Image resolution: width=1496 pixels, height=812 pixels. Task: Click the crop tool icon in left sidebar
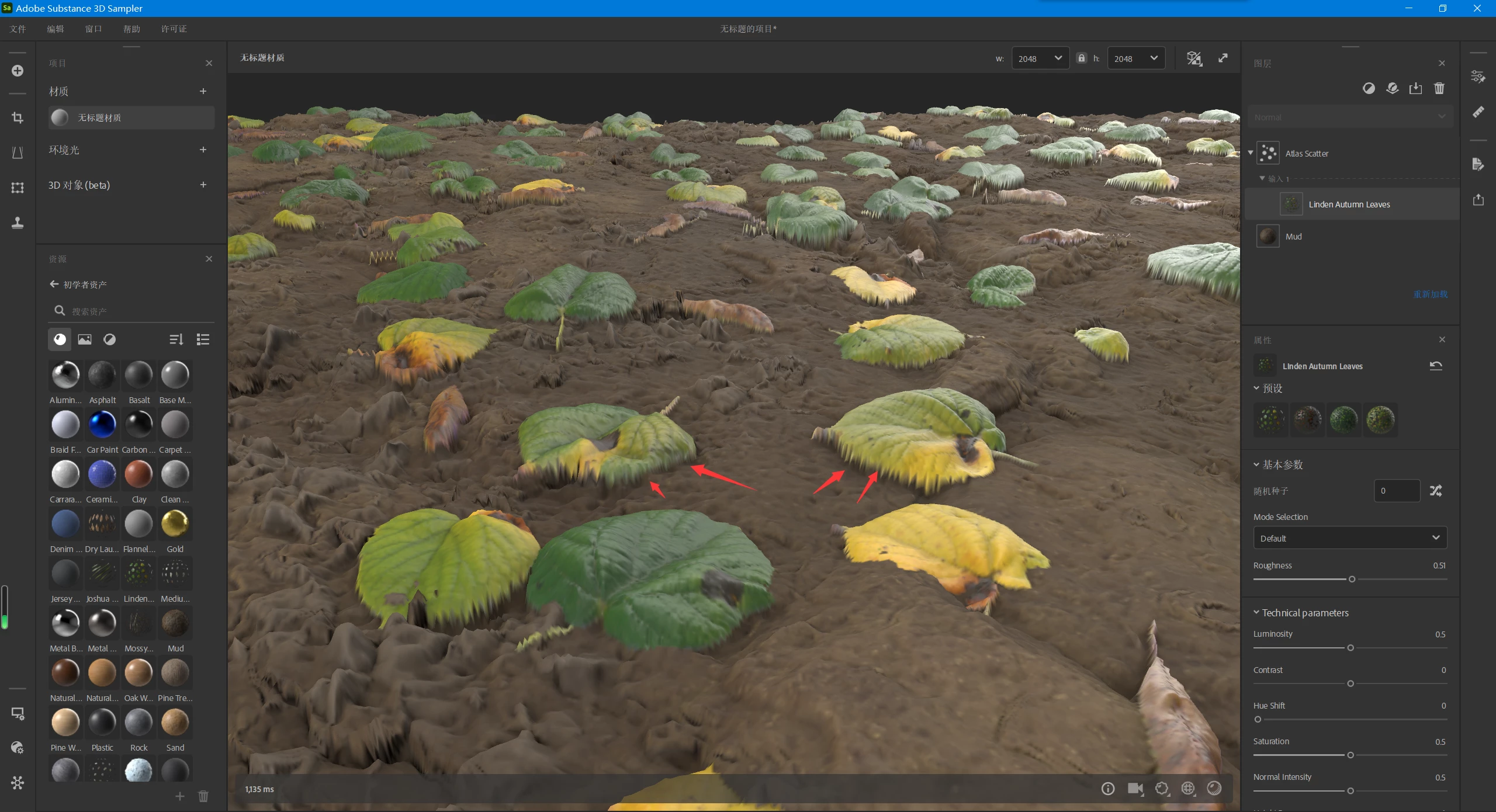pyautogui.click(x=18, y=118)
